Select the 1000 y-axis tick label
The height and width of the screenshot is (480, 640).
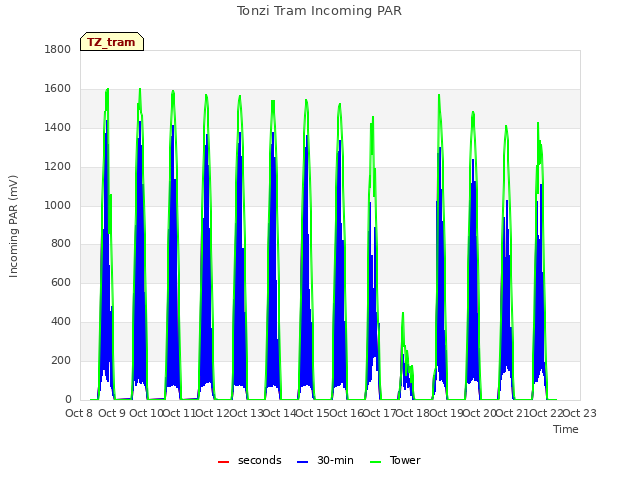pos(58,205)
